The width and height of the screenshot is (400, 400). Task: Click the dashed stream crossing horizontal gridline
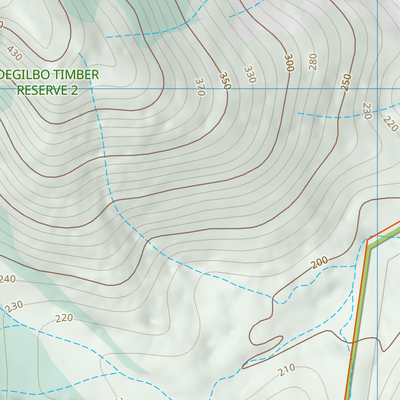click(x=91, y=89)
